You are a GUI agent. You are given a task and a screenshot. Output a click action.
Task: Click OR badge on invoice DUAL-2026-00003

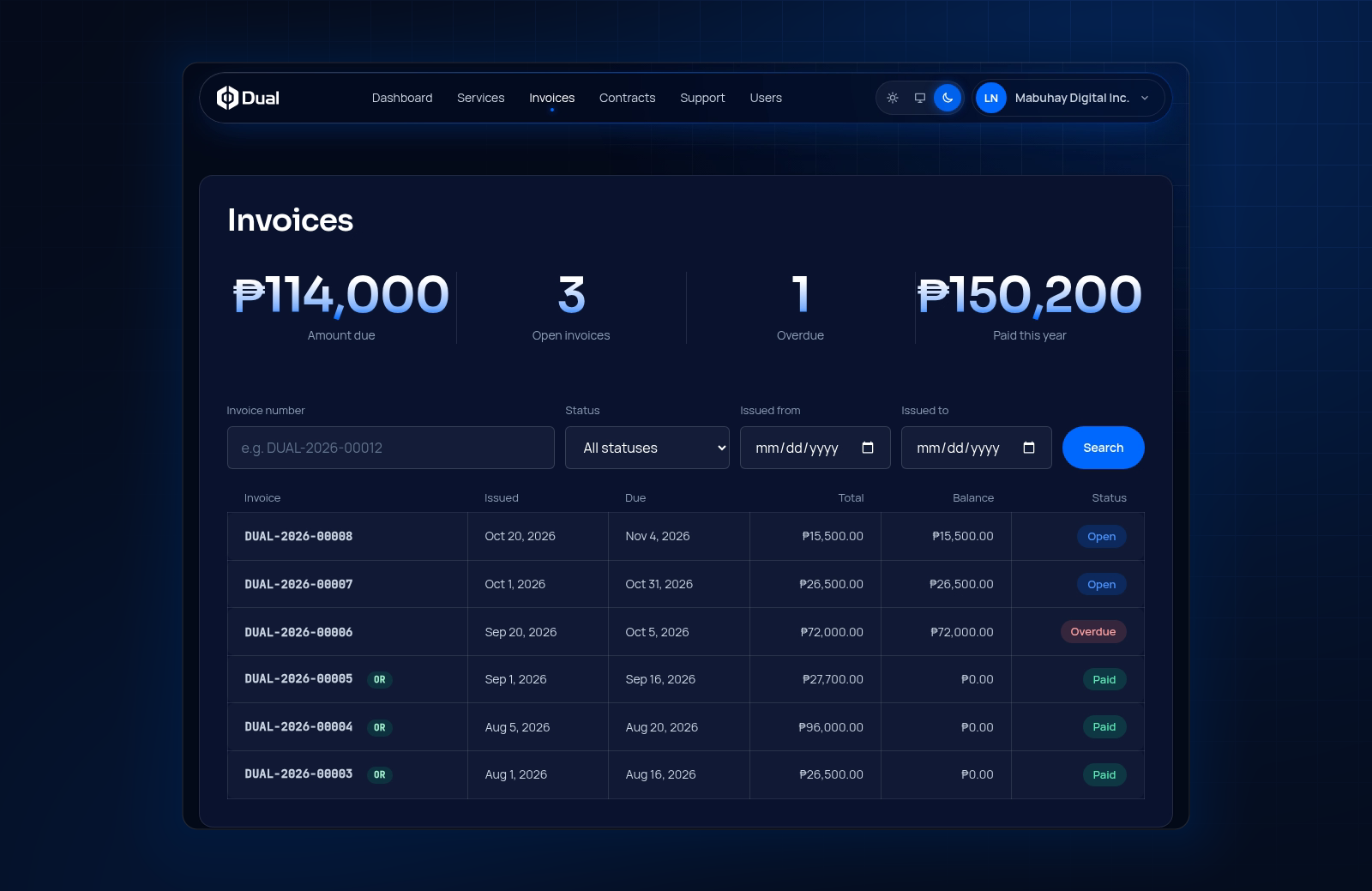(x=380, y=774)
